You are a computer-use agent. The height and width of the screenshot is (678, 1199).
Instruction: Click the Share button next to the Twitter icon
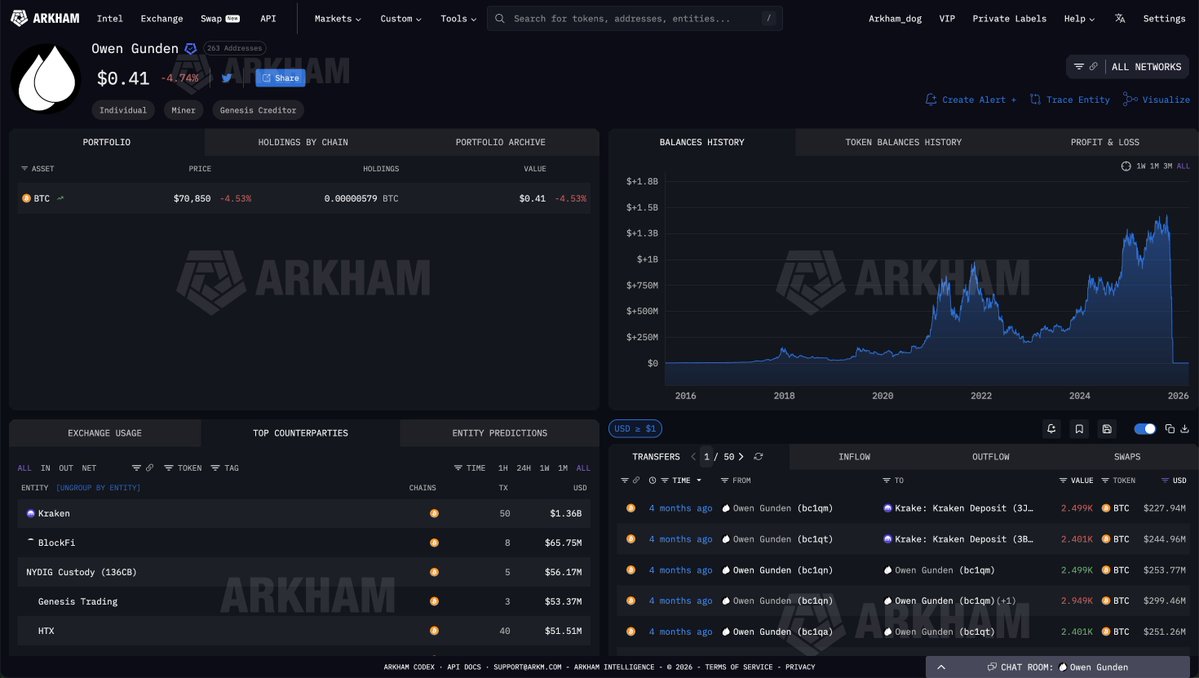279,76
